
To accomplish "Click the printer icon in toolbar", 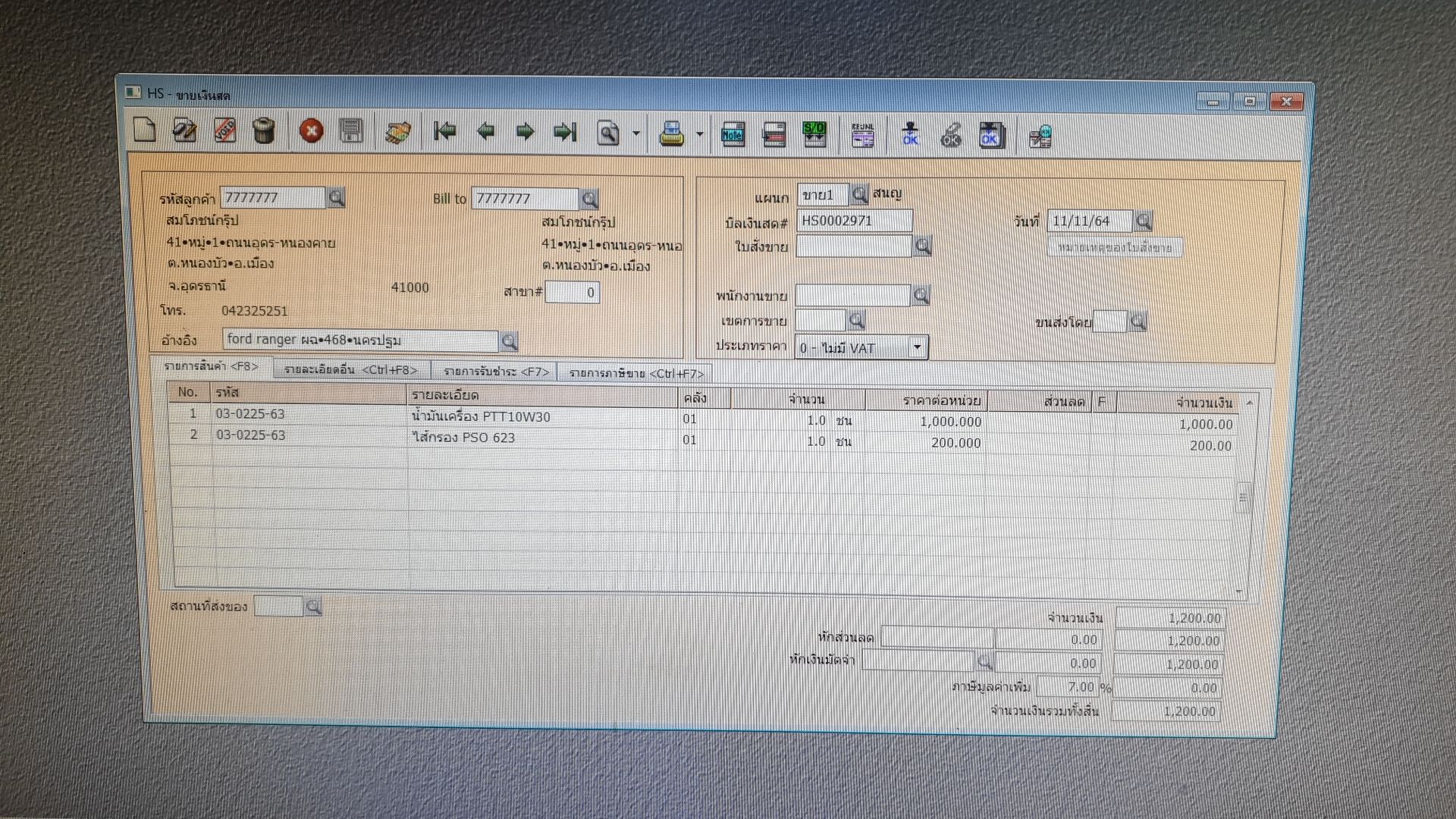I will (671, 134).
